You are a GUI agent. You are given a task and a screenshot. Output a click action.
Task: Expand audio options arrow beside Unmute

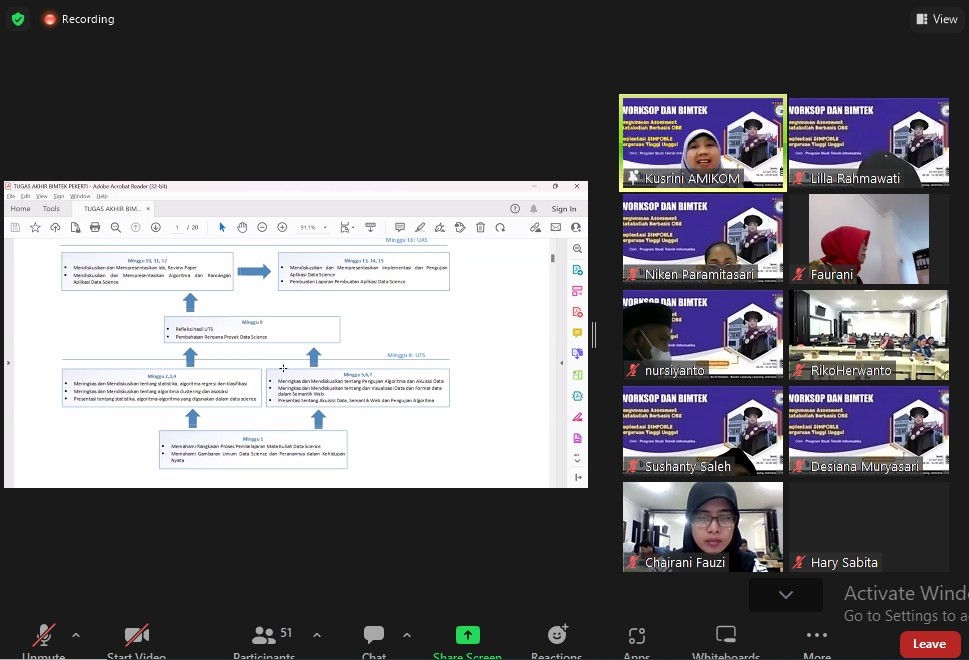75,635
